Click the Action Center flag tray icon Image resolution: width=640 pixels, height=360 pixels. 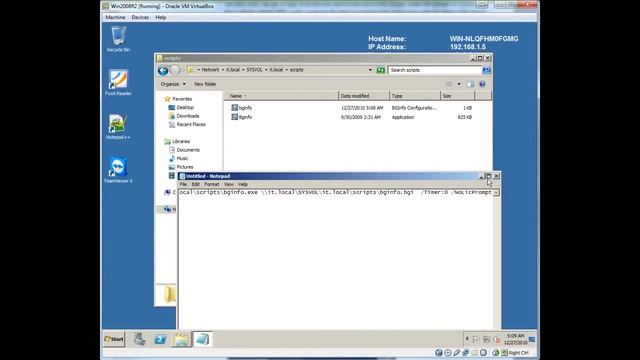coord(476,339)
